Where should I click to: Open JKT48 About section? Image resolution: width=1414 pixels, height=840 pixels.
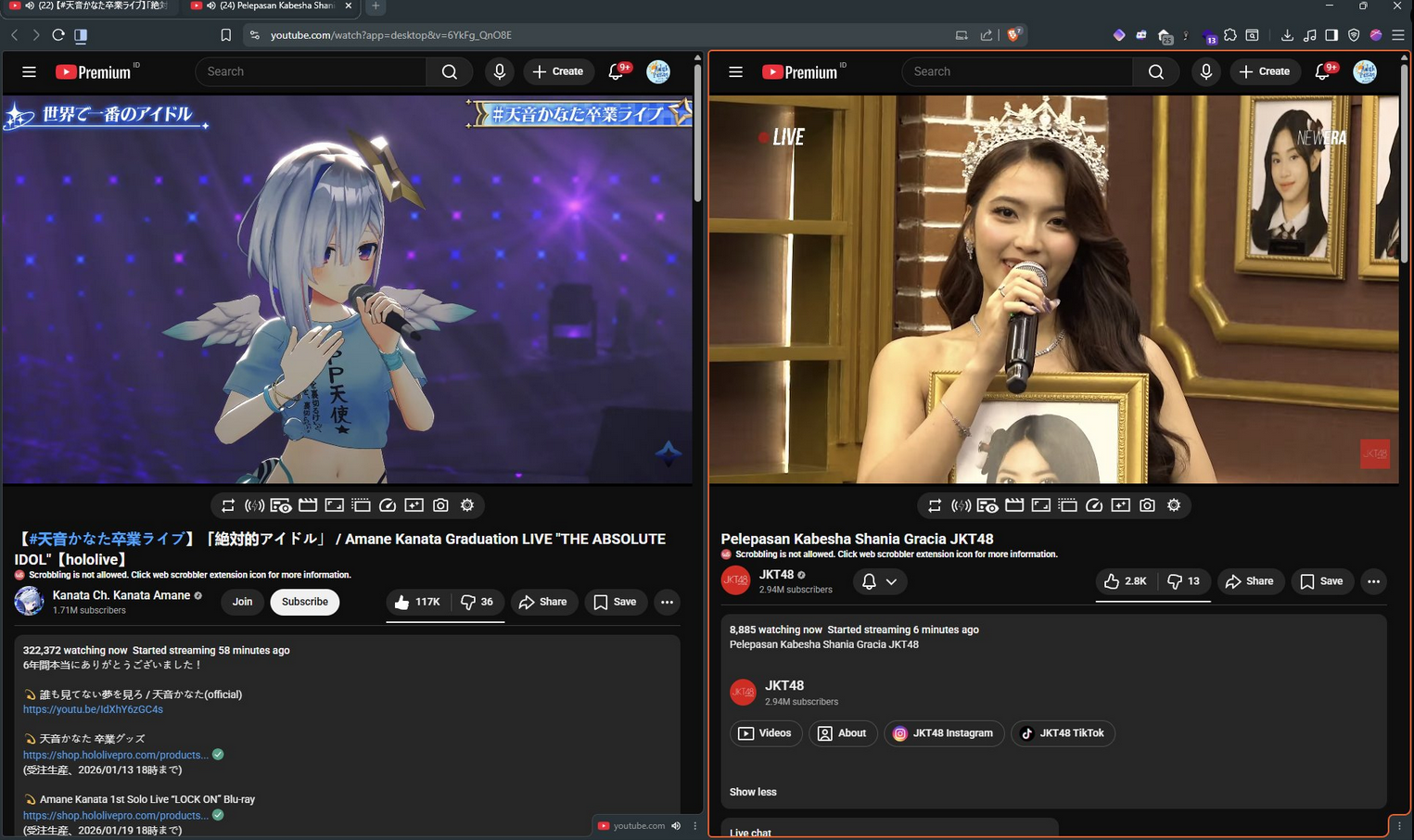[843, 733]
